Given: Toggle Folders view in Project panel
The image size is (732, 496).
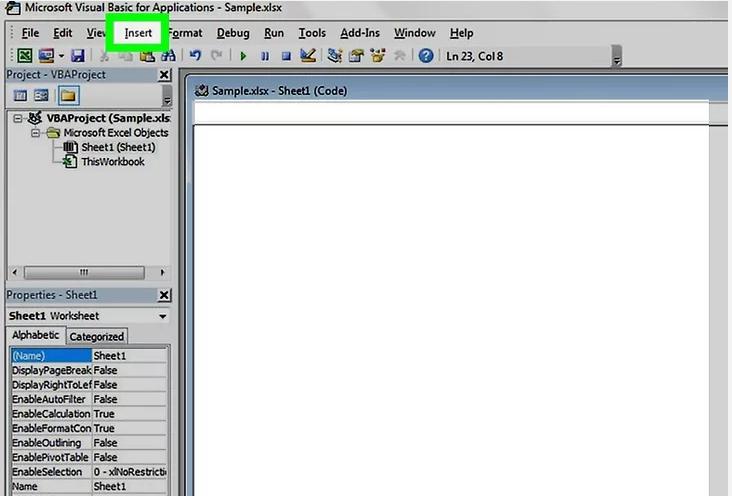Looking at the screenshot, I should coord(68,95).
